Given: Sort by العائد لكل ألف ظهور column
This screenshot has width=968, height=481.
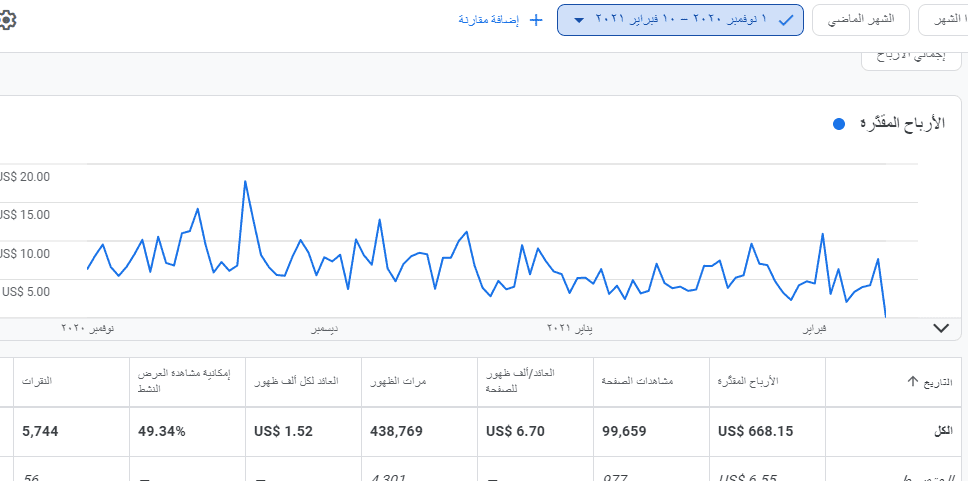Looking at the screenshot, I should coord(297,382).
